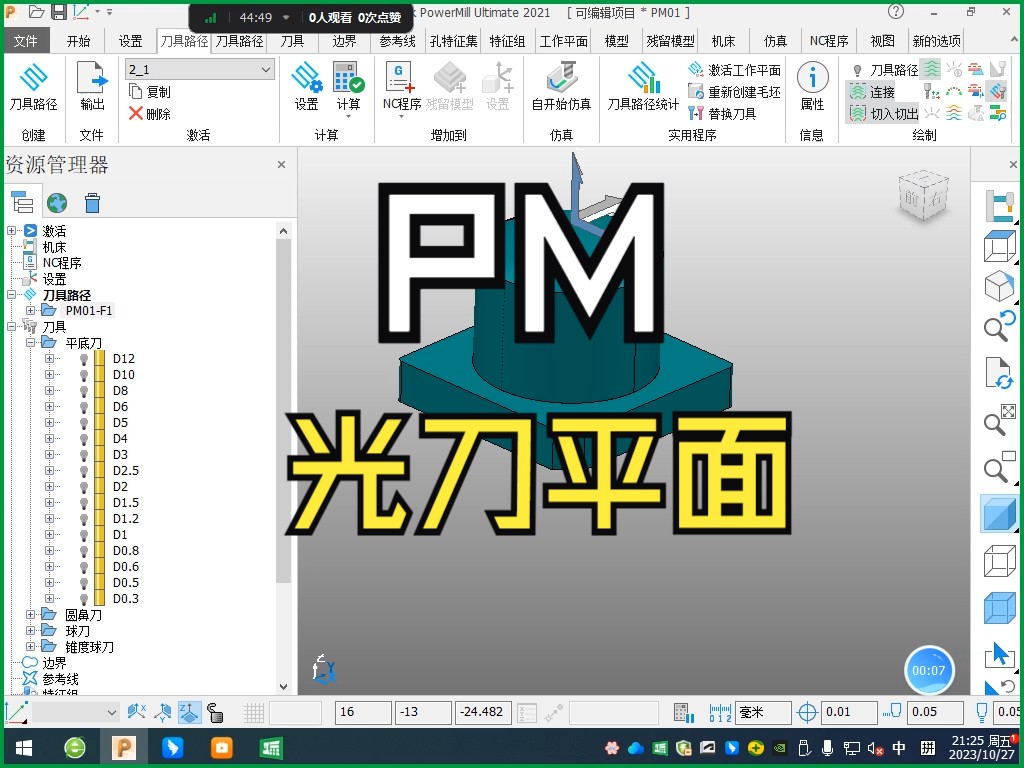
Task: Toggle lightbulb for tool D0.3
Action: coord(84,599)
